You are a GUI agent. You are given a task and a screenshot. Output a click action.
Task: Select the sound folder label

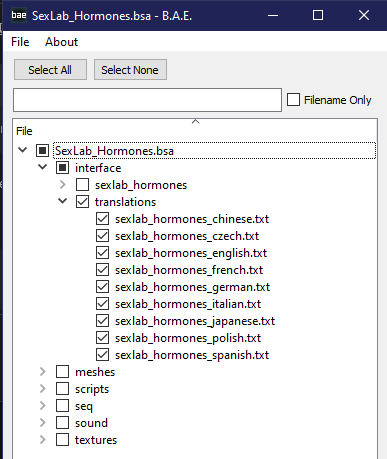(91, 423)
